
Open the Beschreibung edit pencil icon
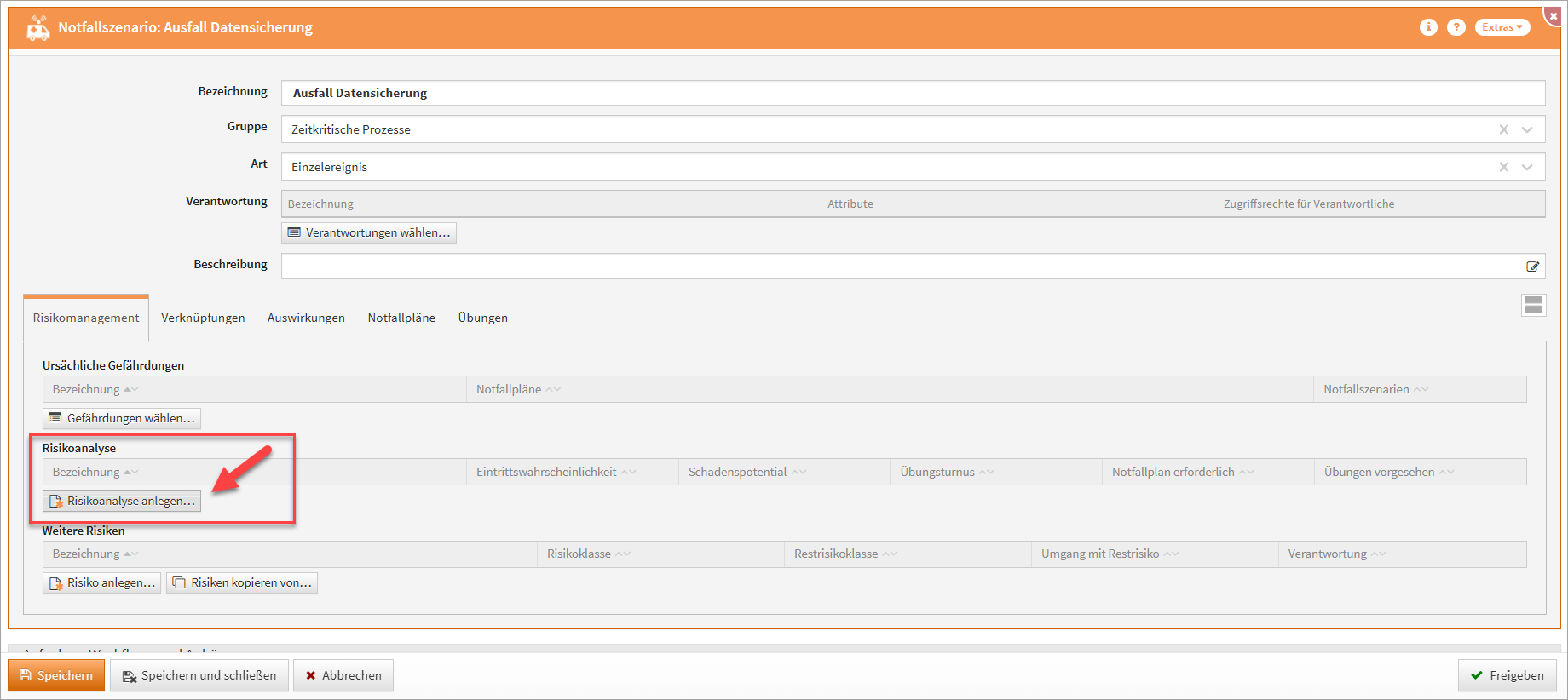coord(1532,267)
